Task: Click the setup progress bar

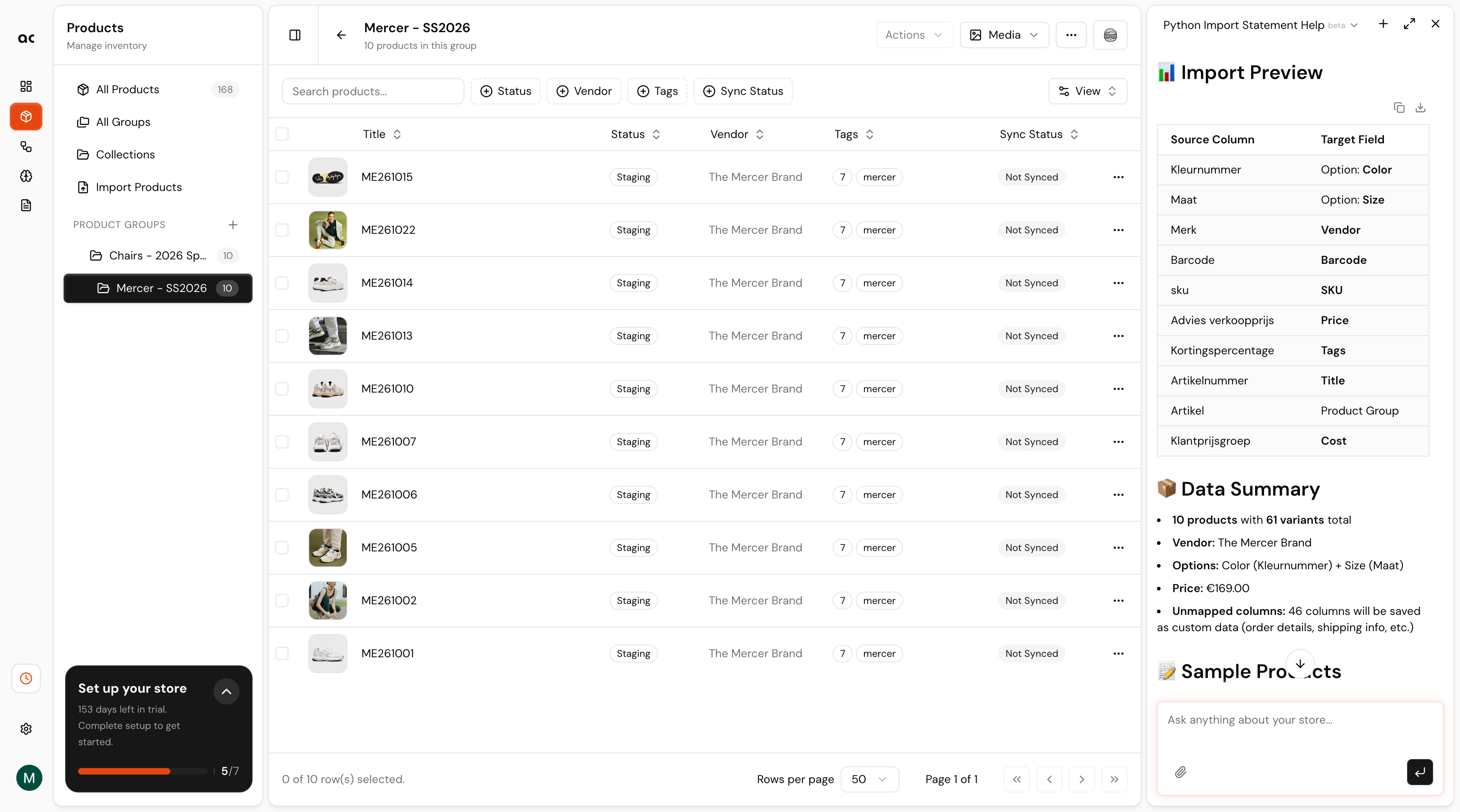Action: point(142,771)
